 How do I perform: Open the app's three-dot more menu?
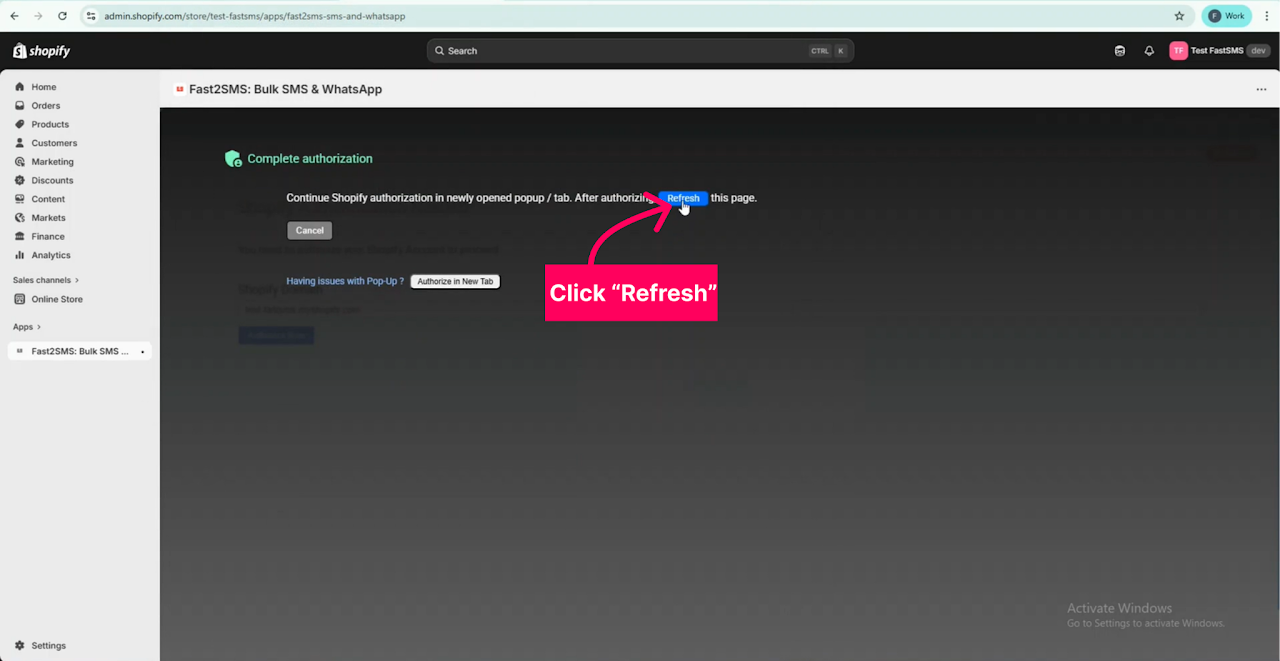click(x=1261, y=90)
